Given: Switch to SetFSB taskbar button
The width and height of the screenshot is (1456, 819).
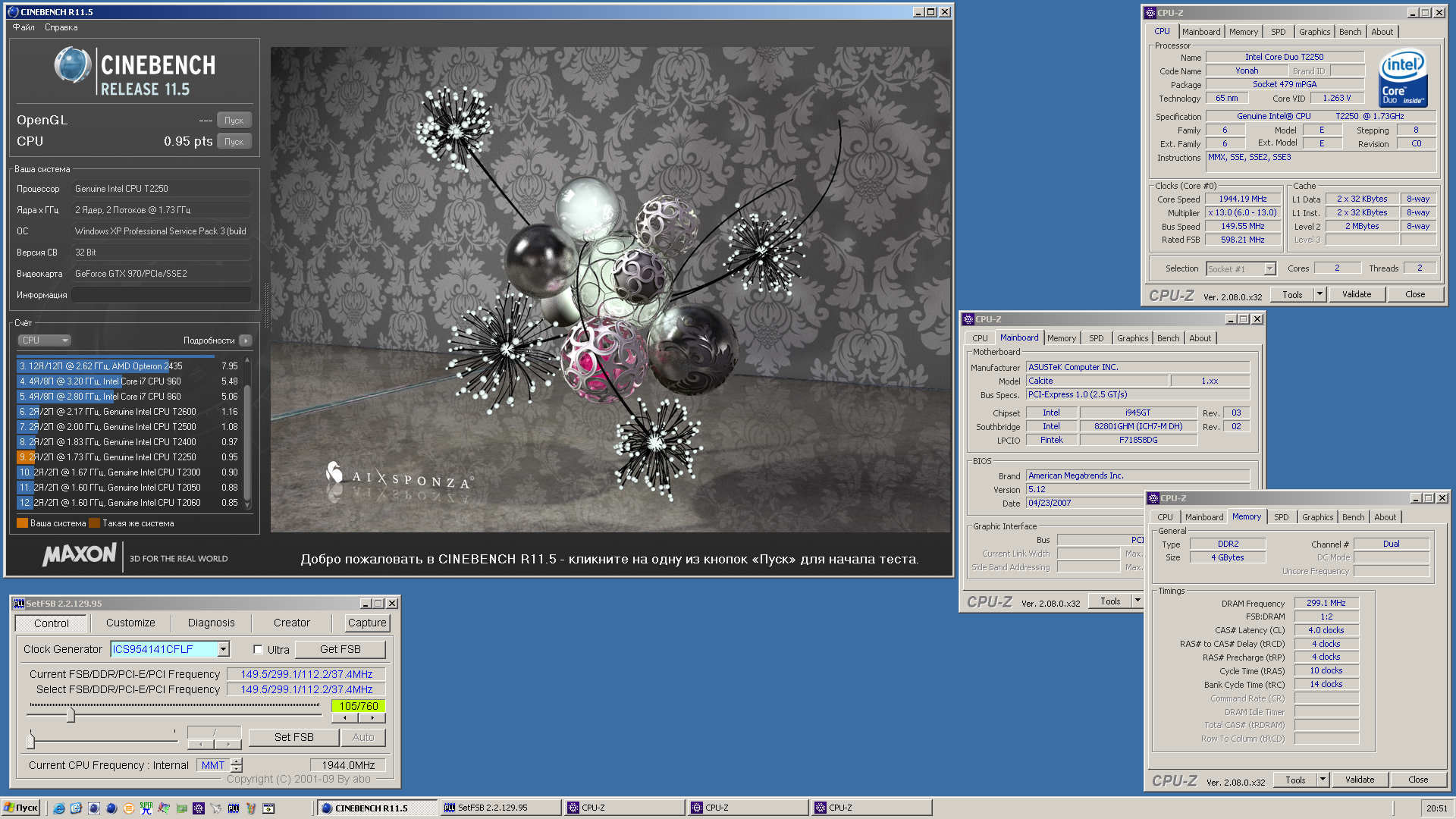Looking at the screenshot, I should 500,808.
